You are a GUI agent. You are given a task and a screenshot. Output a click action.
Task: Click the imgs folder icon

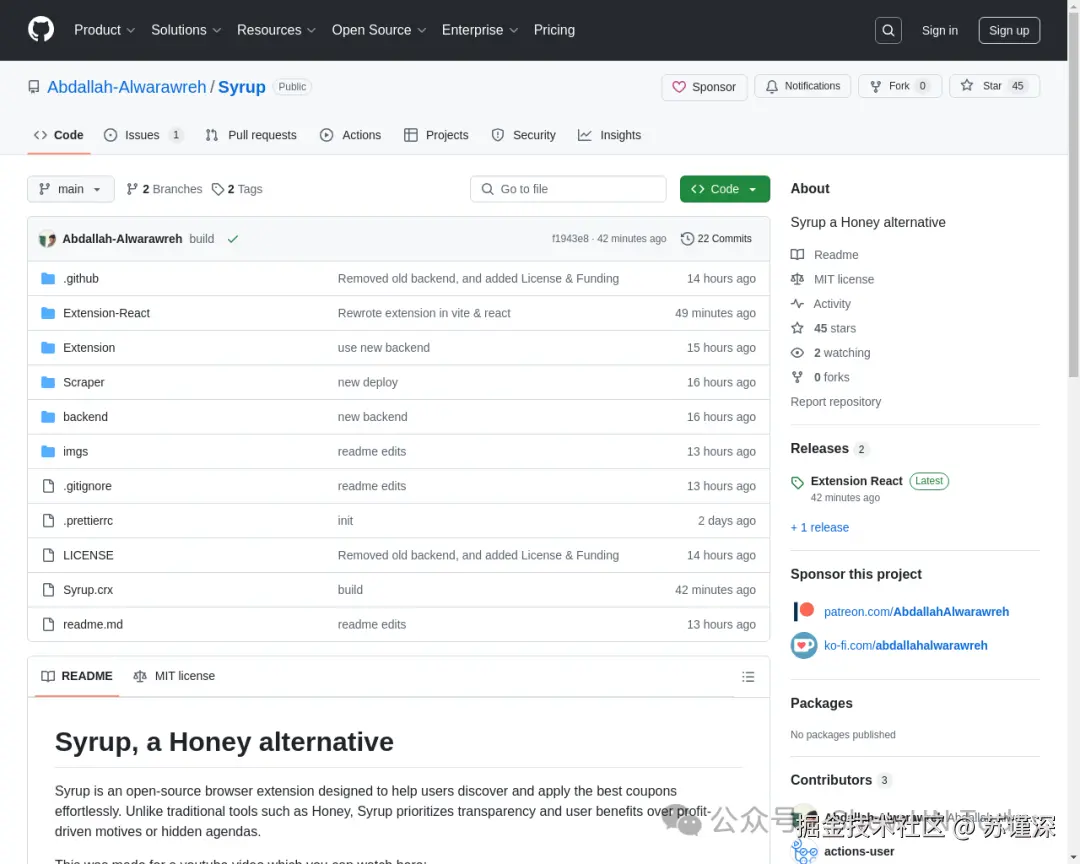pyautogui.click(x=48, y=451)
